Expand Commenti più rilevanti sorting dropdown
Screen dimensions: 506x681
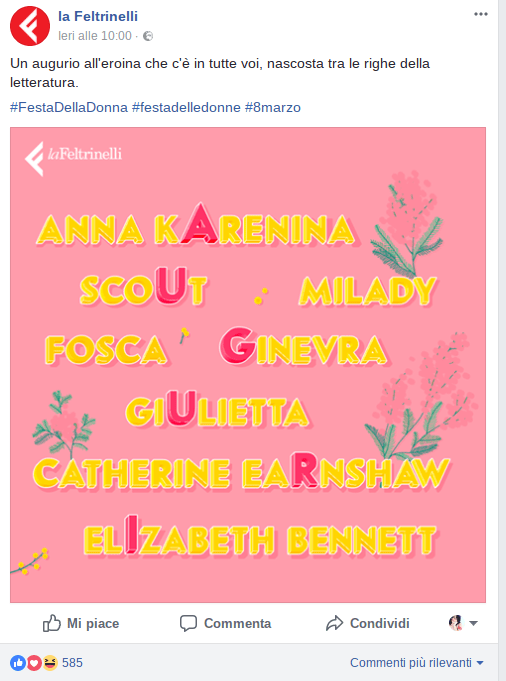(x=417, y=663)
